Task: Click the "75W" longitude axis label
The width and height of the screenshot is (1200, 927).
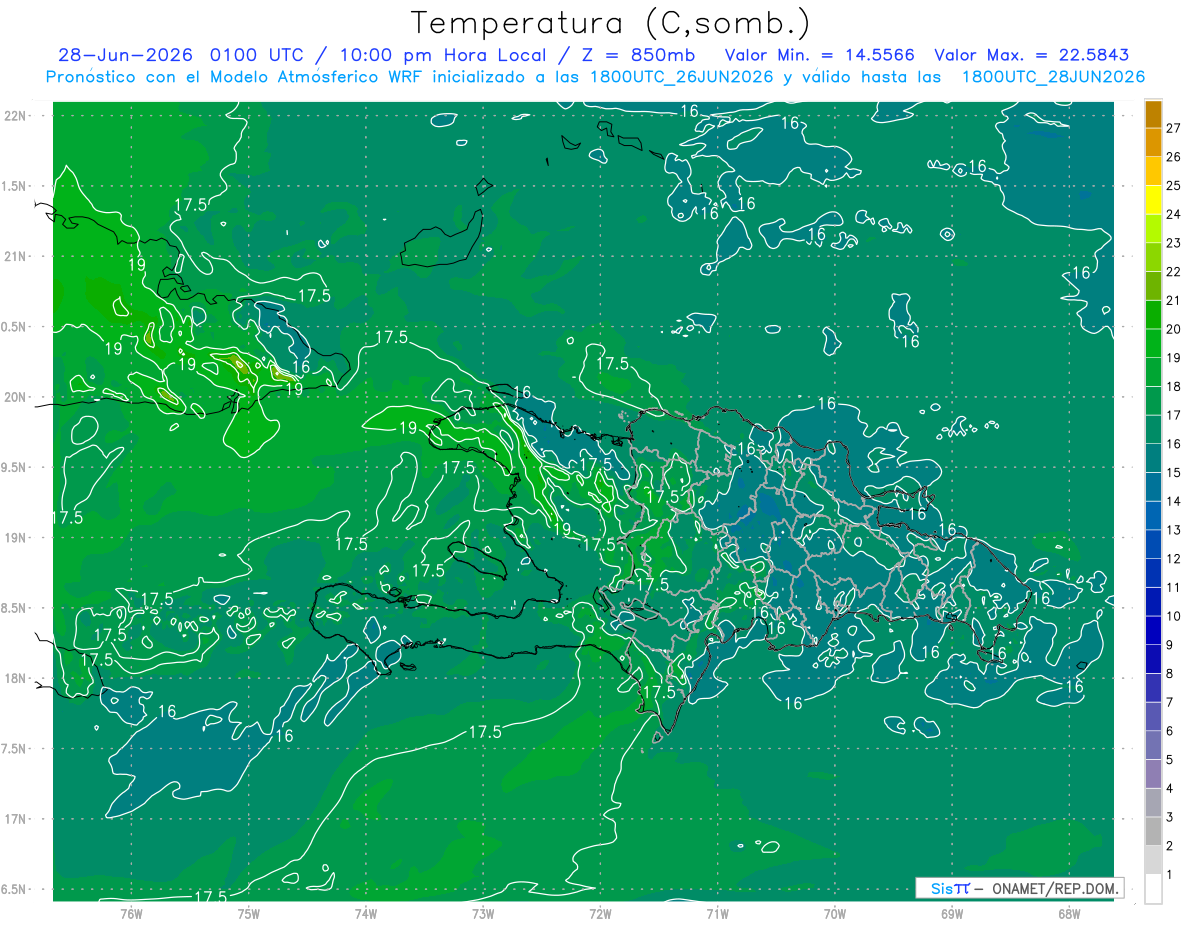Action: (248, 913)
